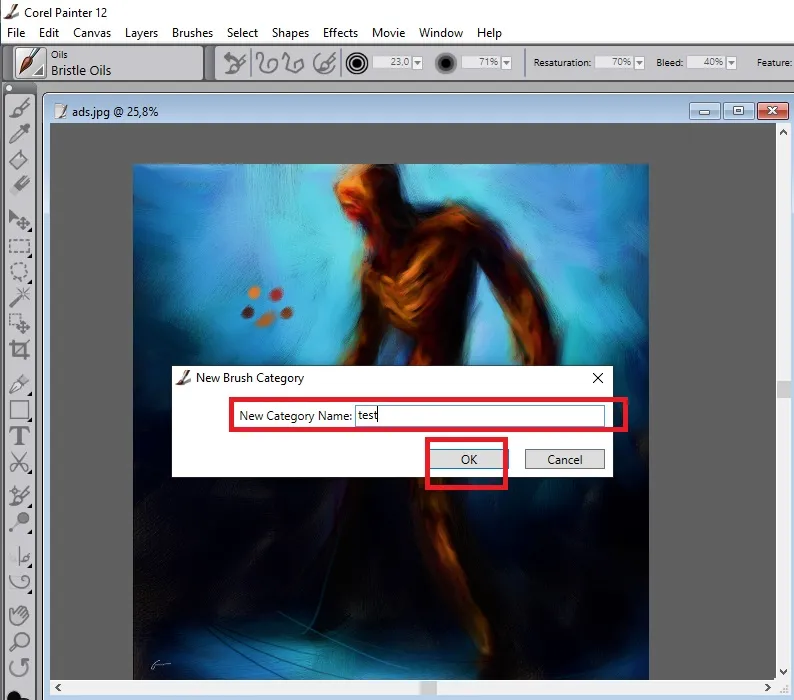This screenshot has width=794, height=700.
Task: Select the Cloner tool
Action: pos(20,495)
